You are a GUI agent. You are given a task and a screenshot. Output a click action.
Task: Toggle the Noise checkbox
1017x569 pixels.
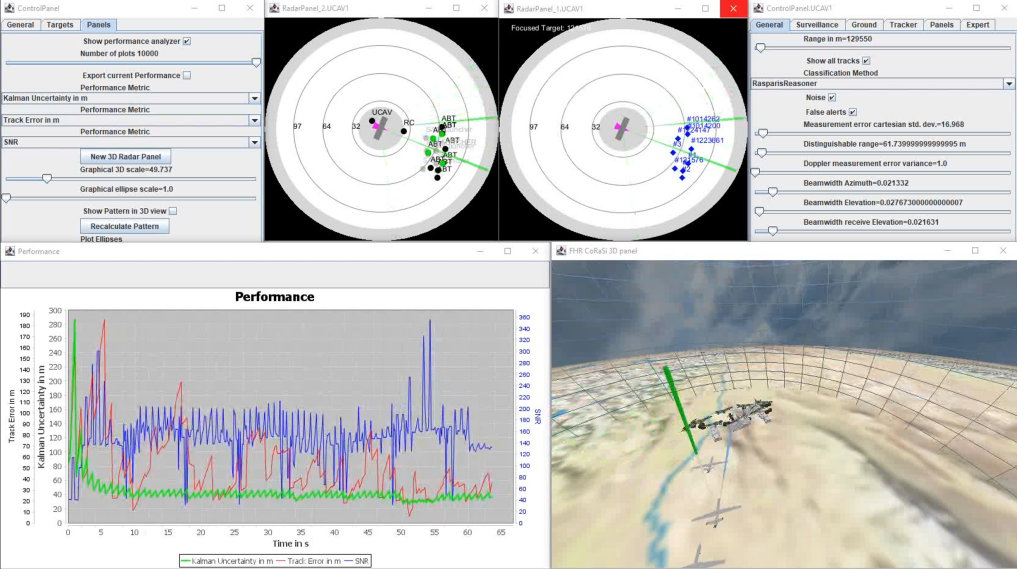[832, 97]
